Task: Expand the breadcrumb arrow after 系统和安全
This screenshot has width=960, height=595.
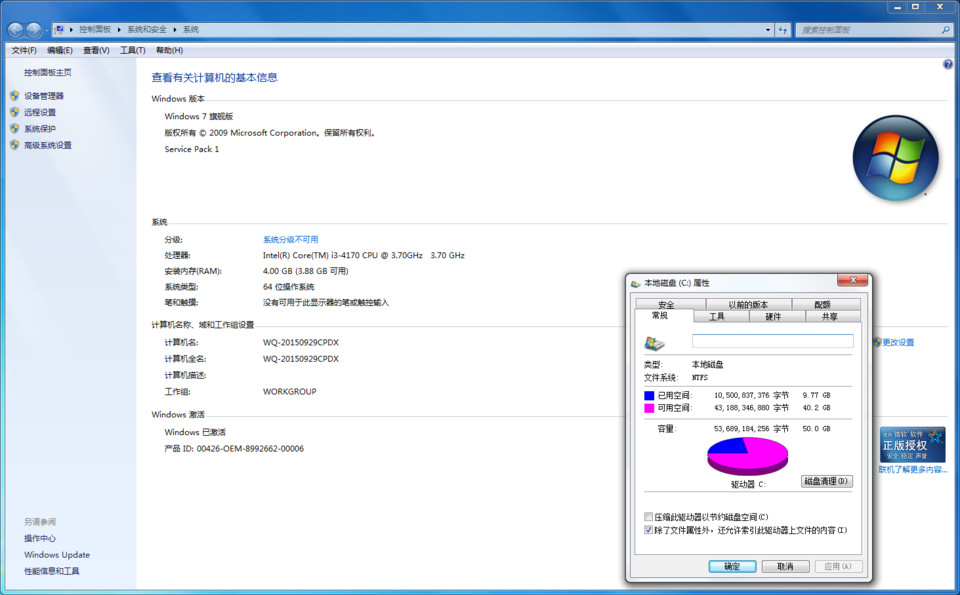Action: click(x=174, y=29)
